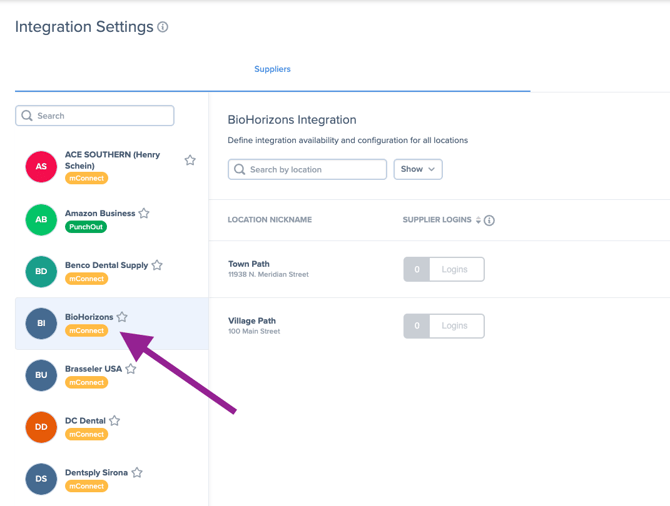This screenshot has width=670, height=506.
Task: Click the magnifier icon in location search
Action: click(240, 170)
